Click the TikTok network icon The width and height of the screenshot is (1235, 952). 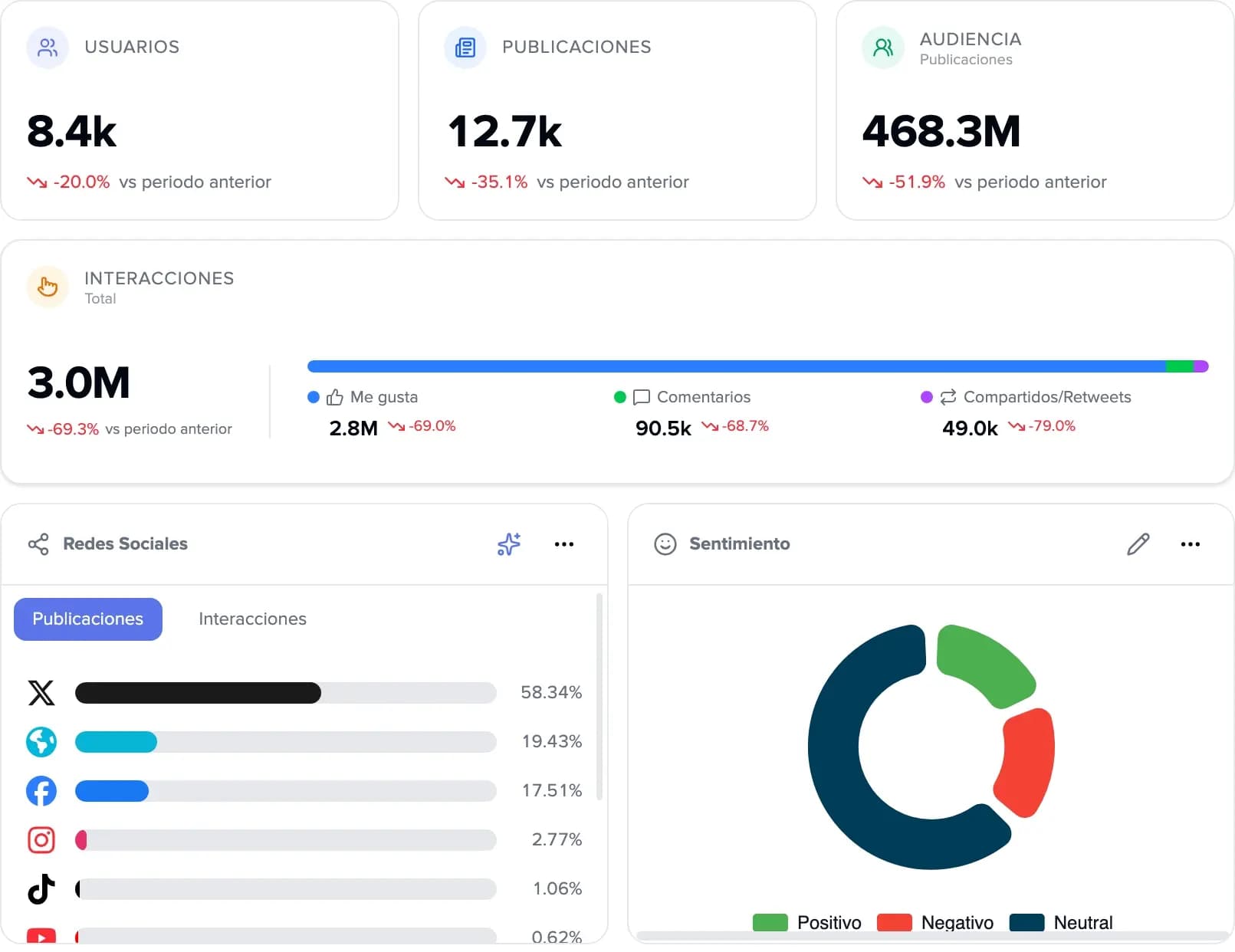(x=41, y=889)
